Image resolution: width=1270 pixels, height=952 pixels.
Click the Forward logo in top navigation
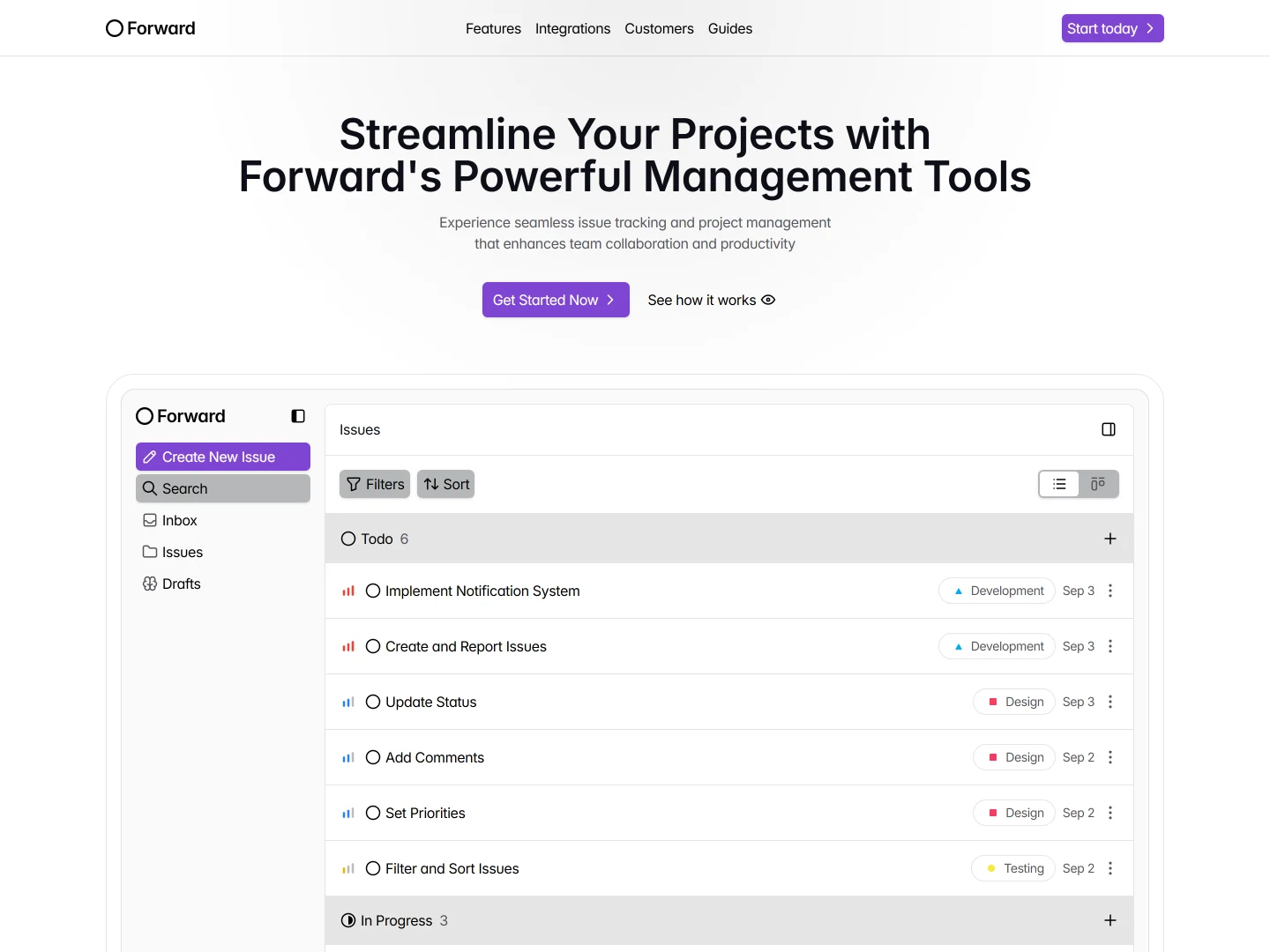(x=151, y=28)
